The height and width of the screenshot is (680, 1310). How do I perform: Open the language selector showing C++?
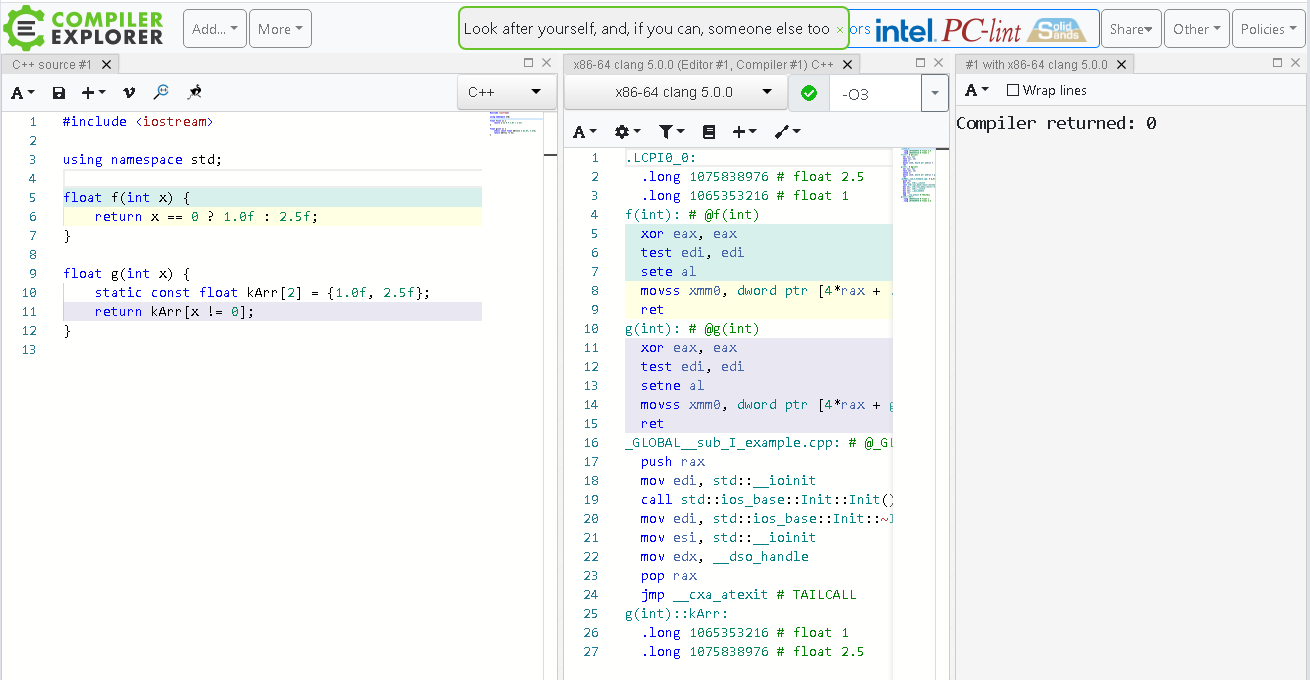pyautogui.click(x=506, y=91)
